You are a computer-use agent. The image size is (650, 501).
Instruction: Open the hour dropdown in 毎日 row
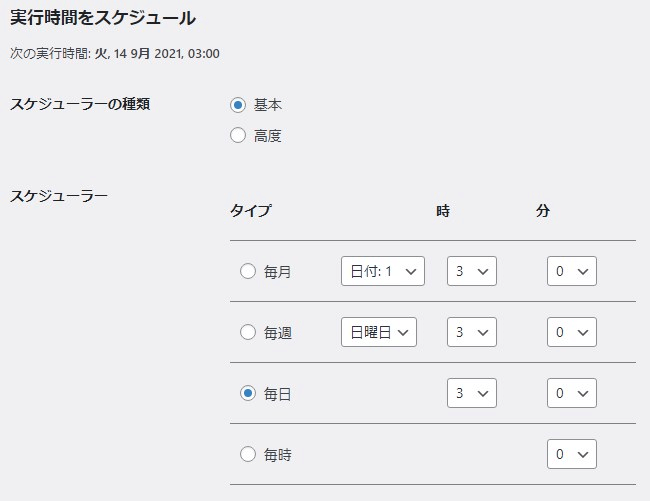coord(472,393)
